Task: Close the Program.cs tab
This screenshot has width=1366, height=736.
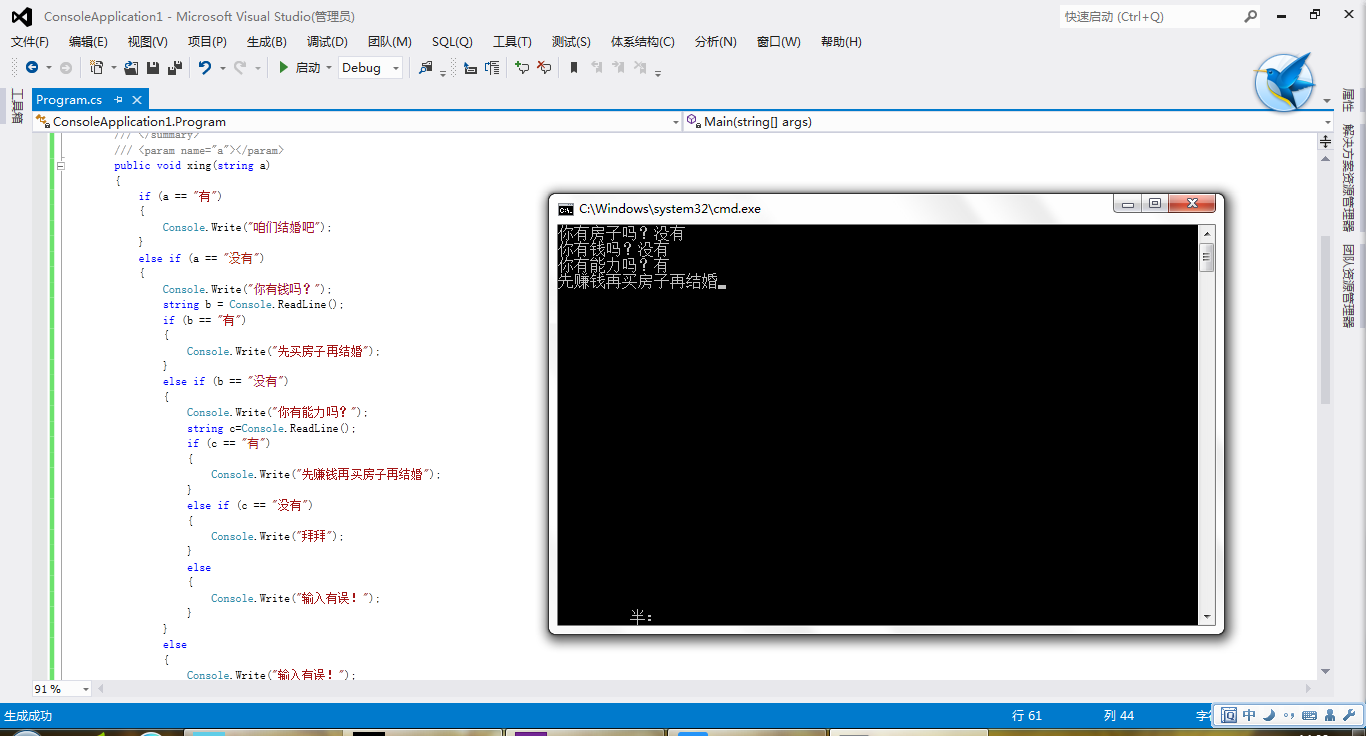Action: (x=138, y=99)
